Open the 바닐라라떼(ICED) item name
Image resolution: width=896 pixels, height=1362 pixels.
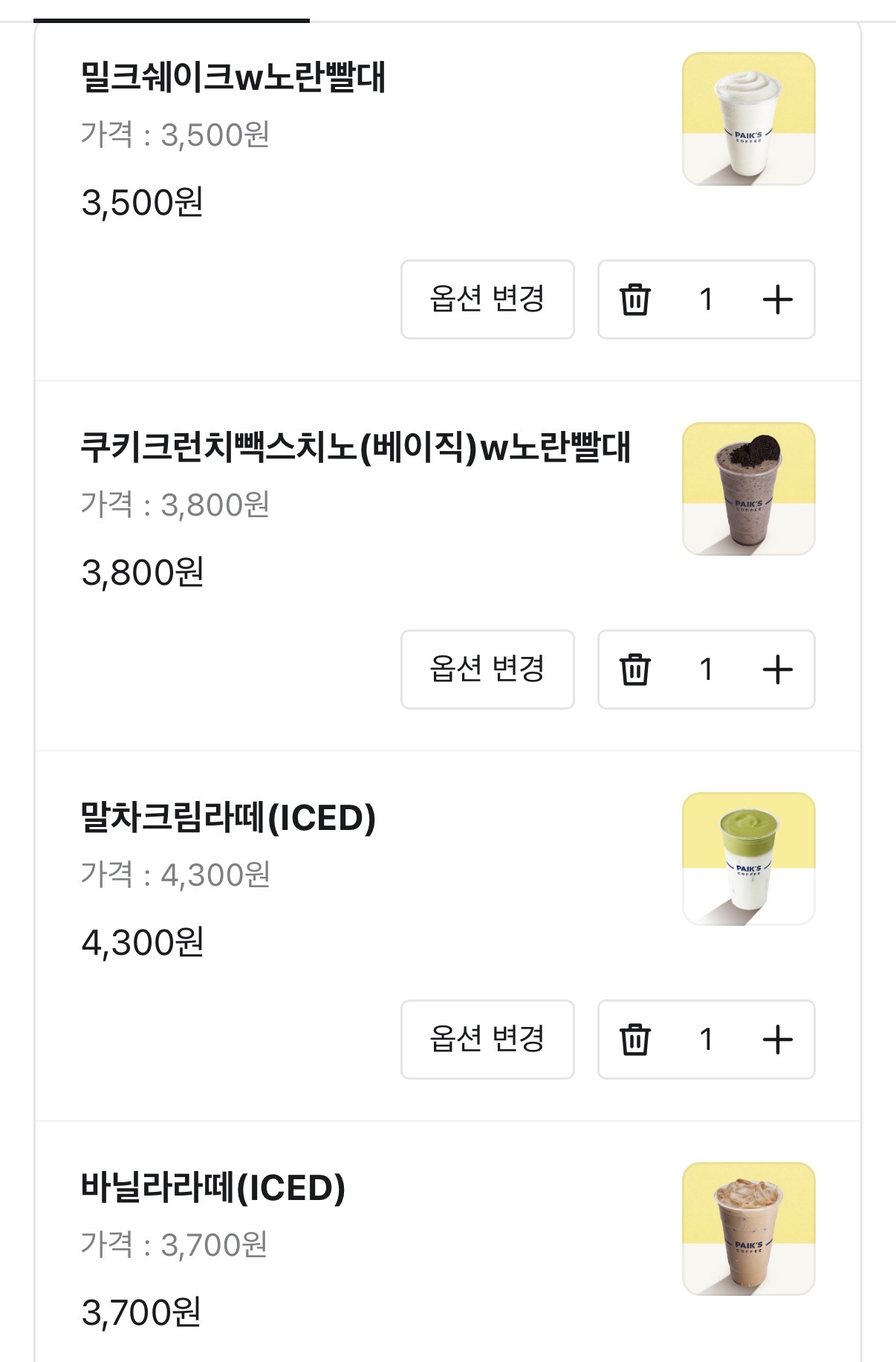click(x=213, y=1187)
